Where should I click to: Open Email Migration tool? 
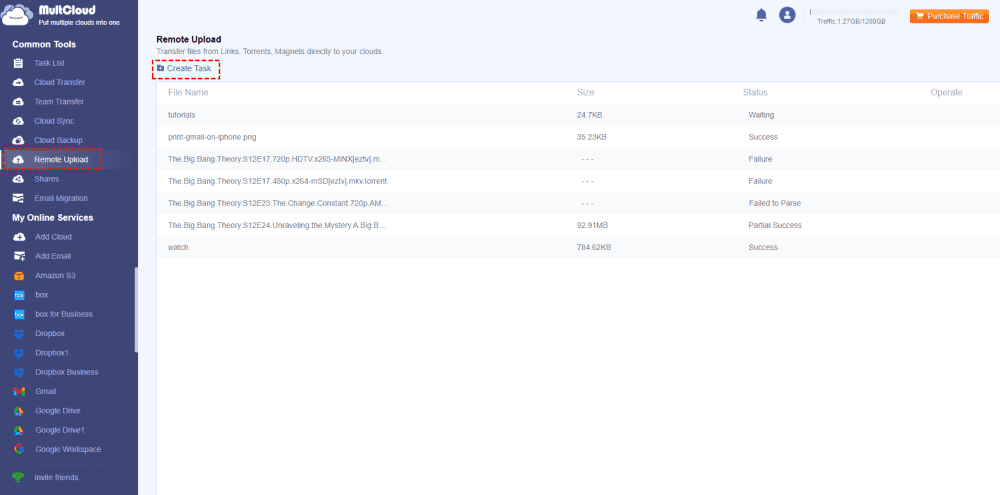coord(61,198)
